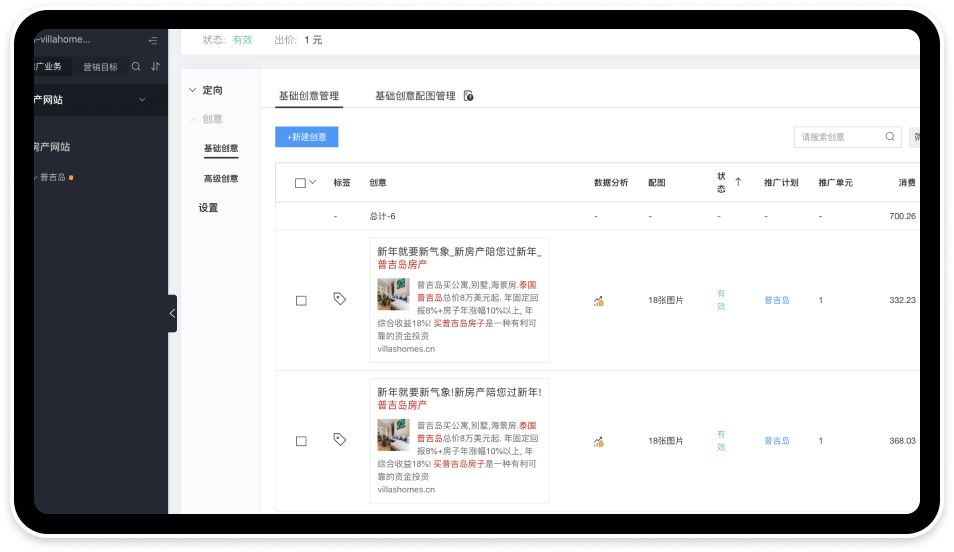Sort by 状态 using the up arrow

738,182
